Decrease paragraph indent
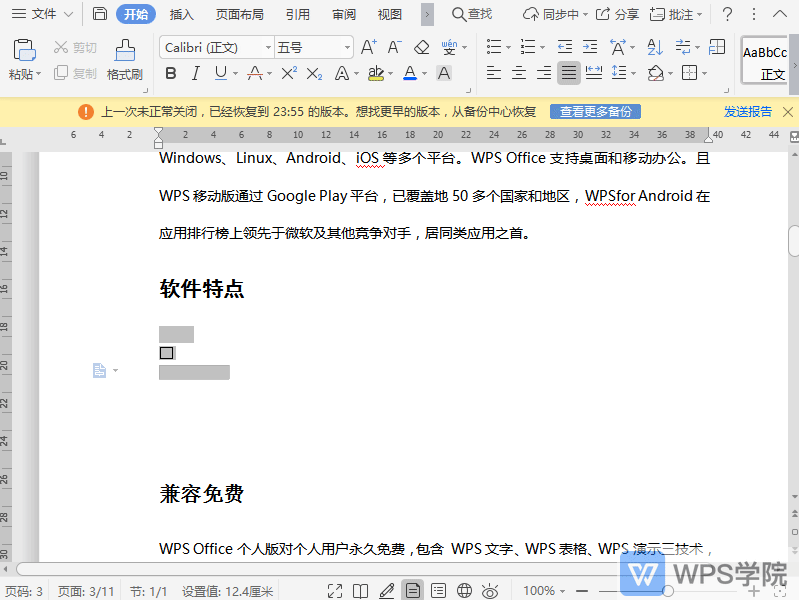Image resolution: width=799 pixels, height=600 pixels. (565, 47)
